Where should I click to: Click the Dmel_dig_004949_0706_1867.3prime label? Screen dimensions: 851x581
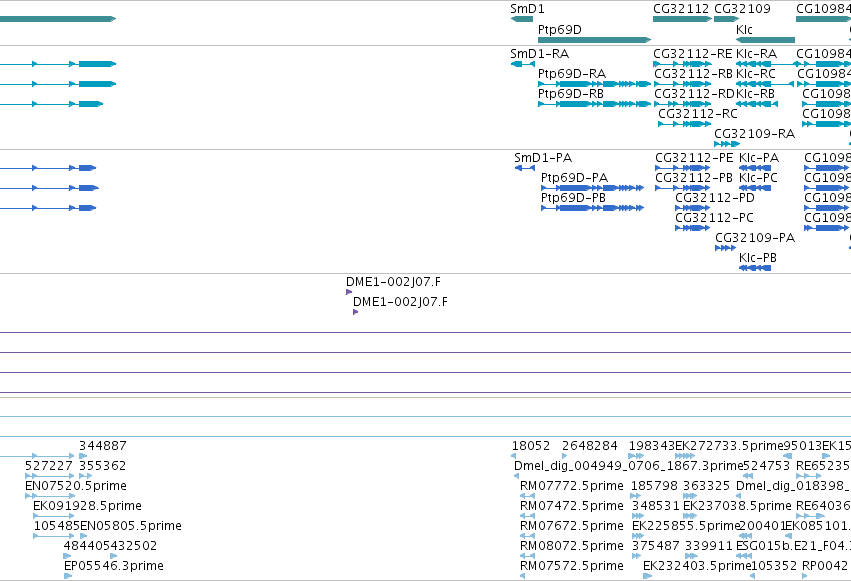click(628, 465)
